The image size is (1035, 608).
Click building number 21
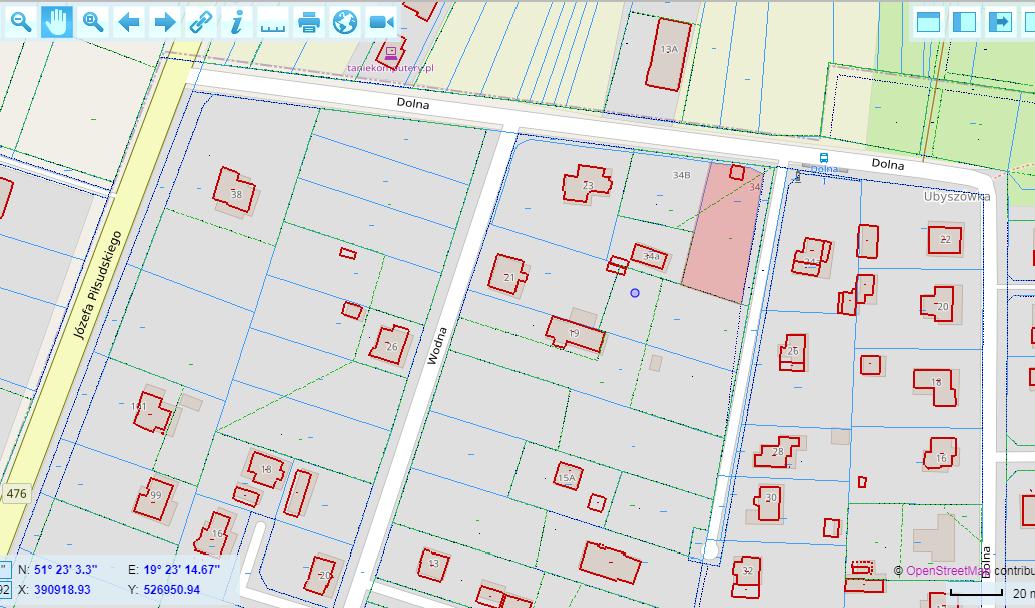[x=509, y=277]
